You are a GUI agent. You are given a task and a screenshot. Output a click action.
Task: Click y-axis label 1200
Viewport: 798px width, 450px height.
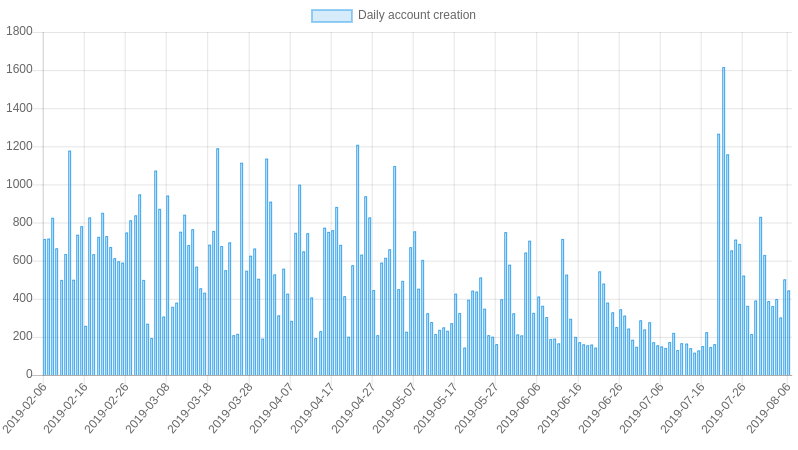(x=19, y=146)
